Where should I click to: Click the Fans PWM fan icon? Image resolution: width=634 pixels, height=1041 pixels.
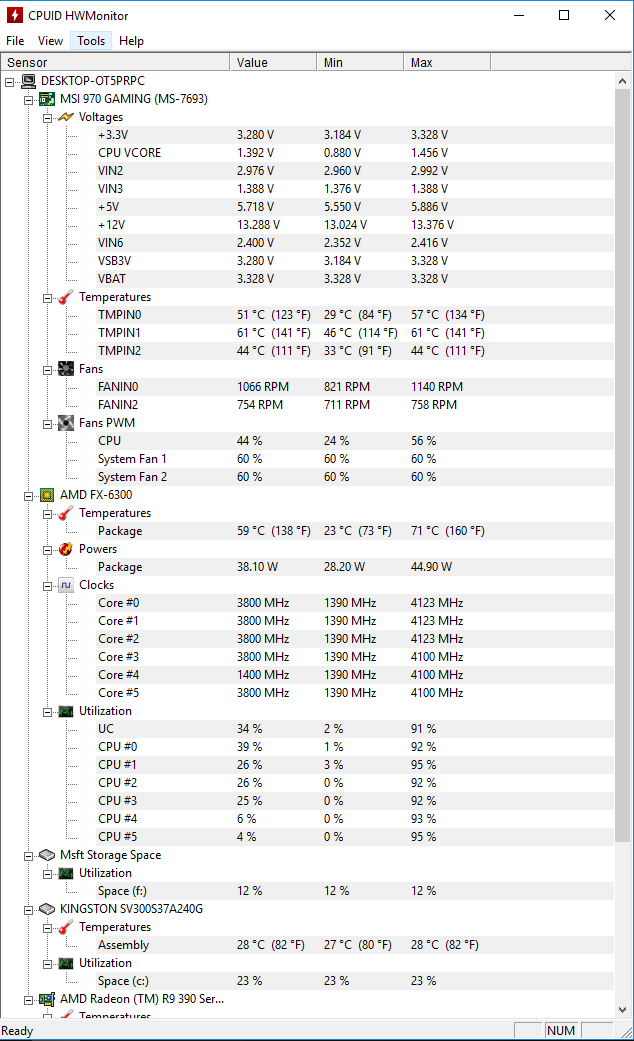[66, 423]
